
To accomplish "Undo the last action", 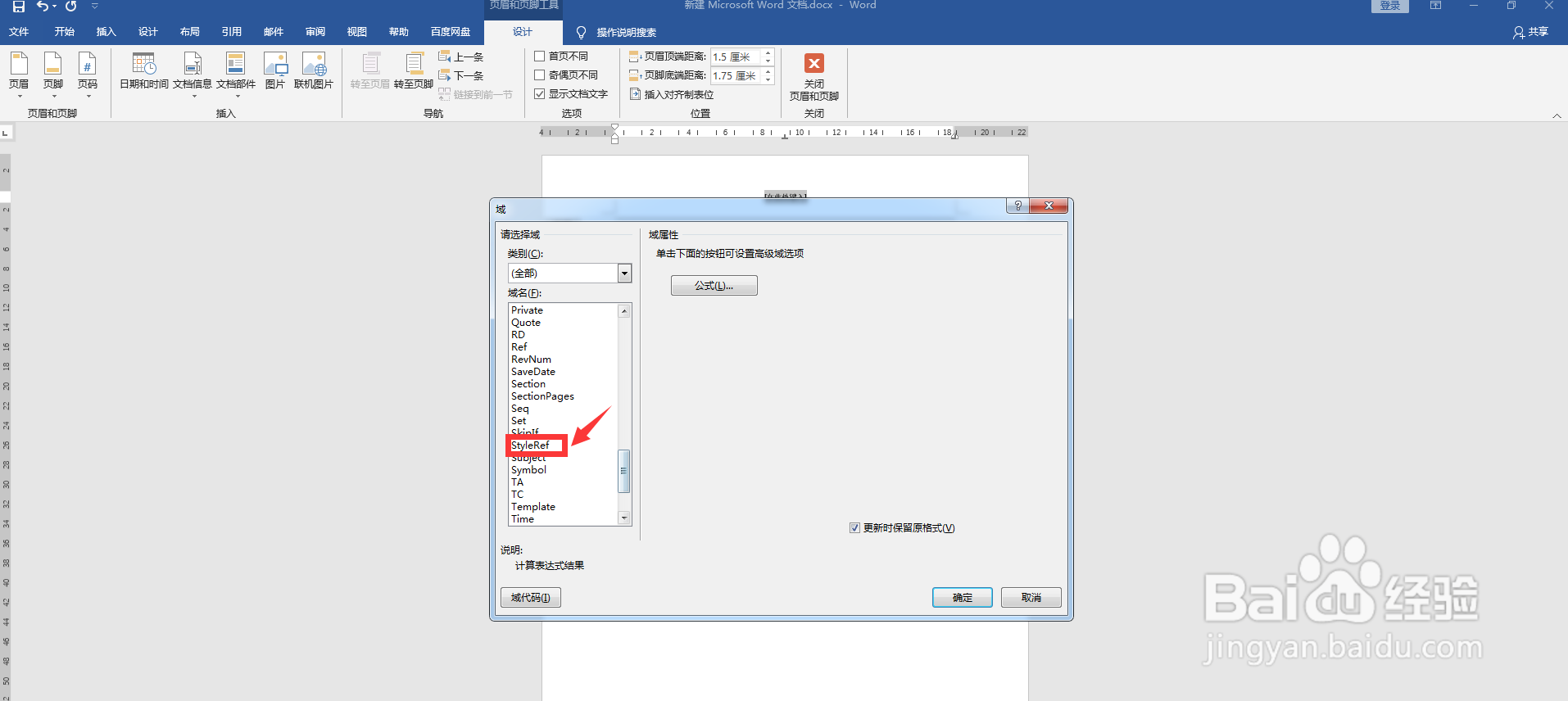I will 42,7.
